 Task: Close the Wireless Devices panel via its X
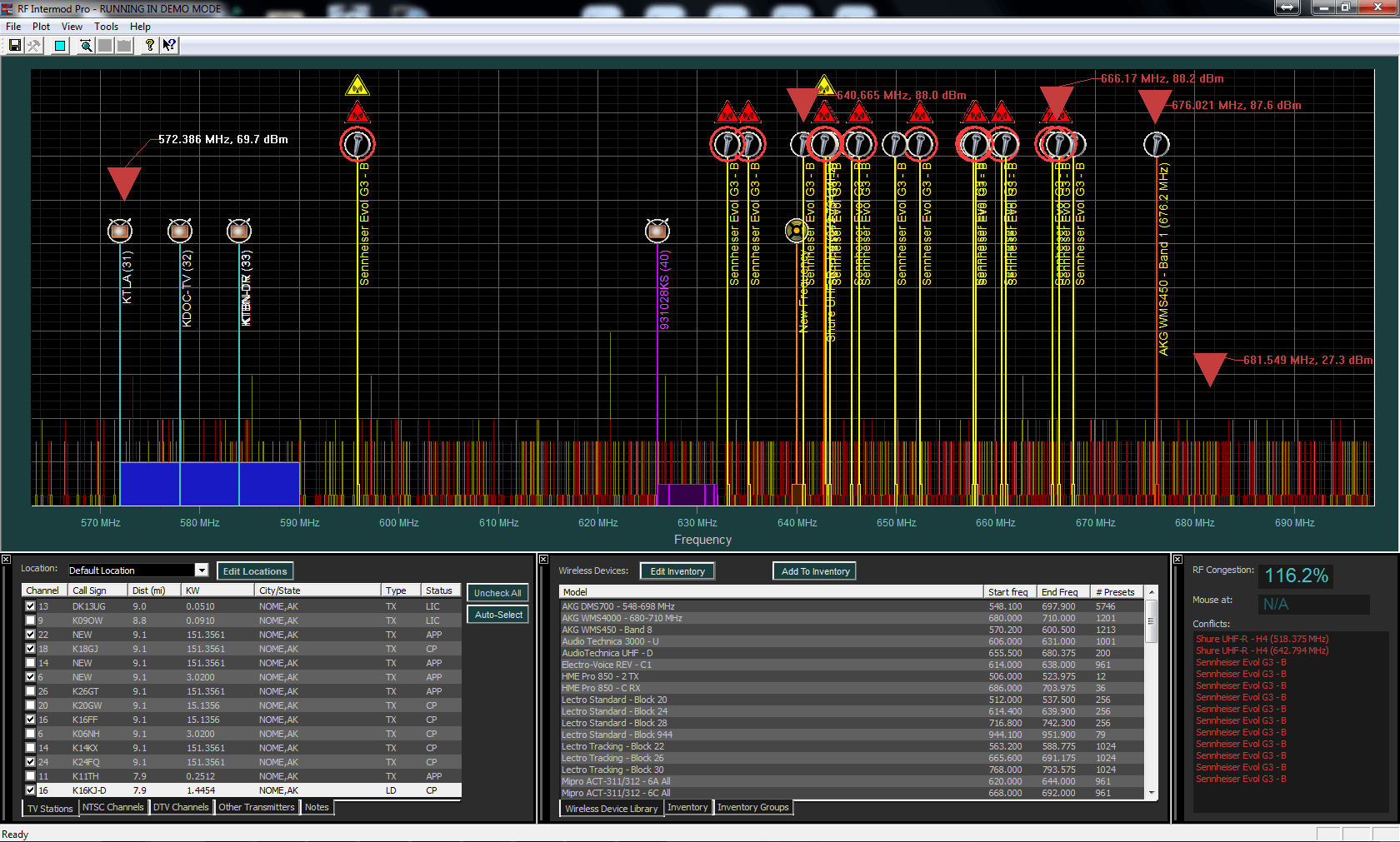point(543,560)
